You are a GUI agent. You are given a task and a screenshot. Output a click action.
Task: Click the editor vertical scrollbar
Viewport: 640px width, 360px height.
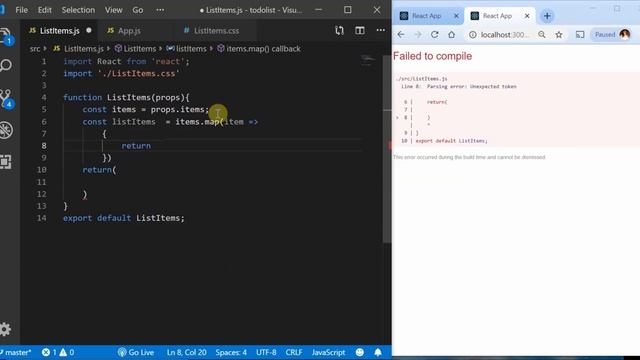point(387,149)
